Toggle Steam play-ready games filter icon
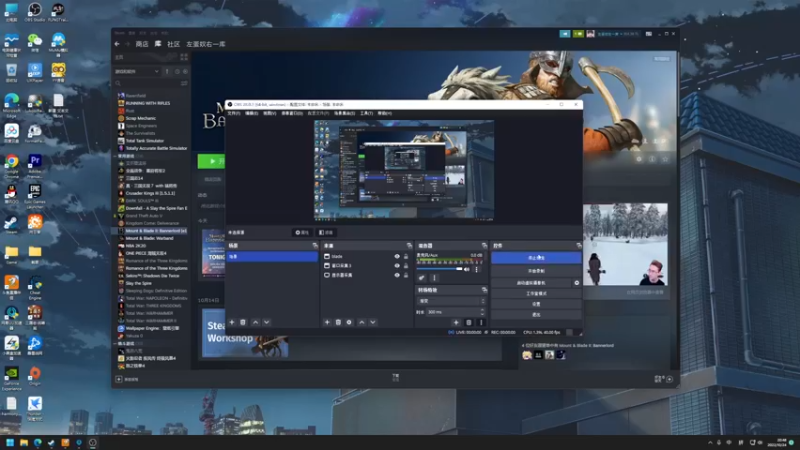 click(185, 71)
